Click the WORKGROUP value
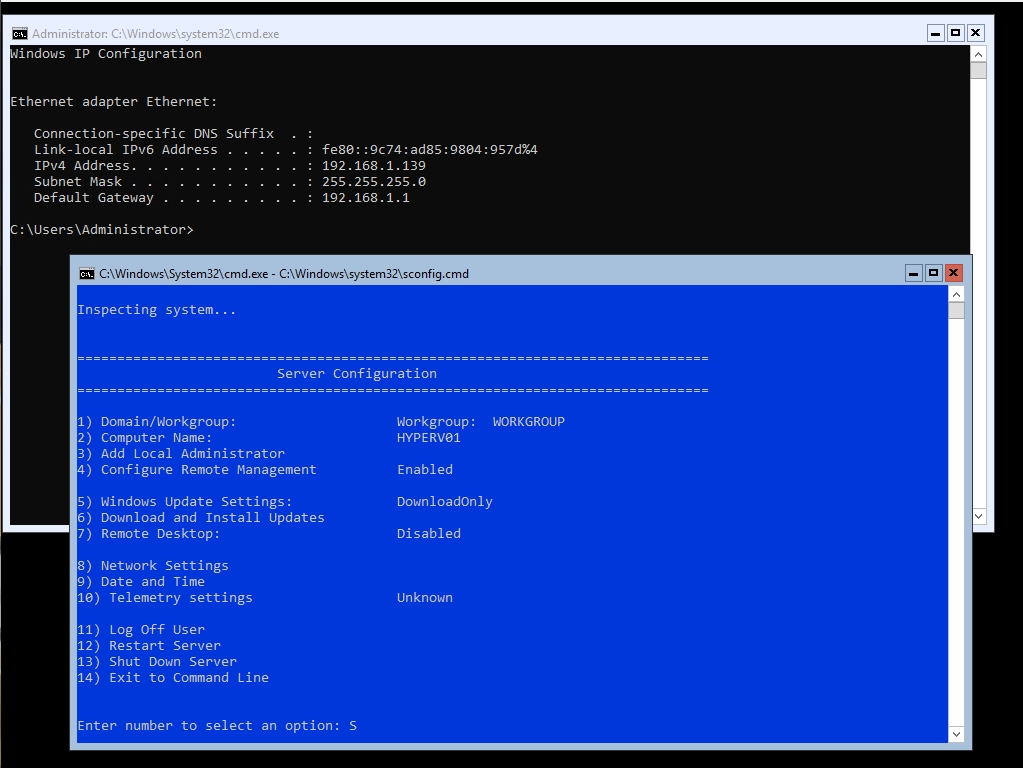This screenshot has height=768, width=1023. tap(528, 422)
